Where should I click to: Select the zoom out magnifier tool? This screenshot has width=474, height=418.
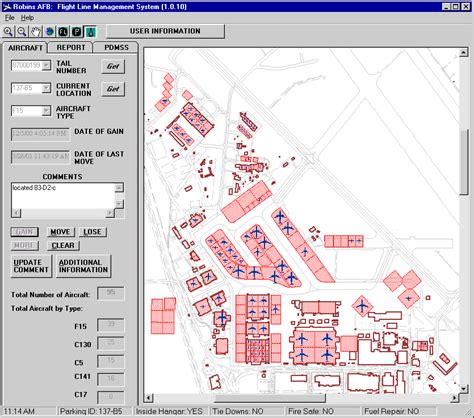pyautogui.click(x=22, y=32)
